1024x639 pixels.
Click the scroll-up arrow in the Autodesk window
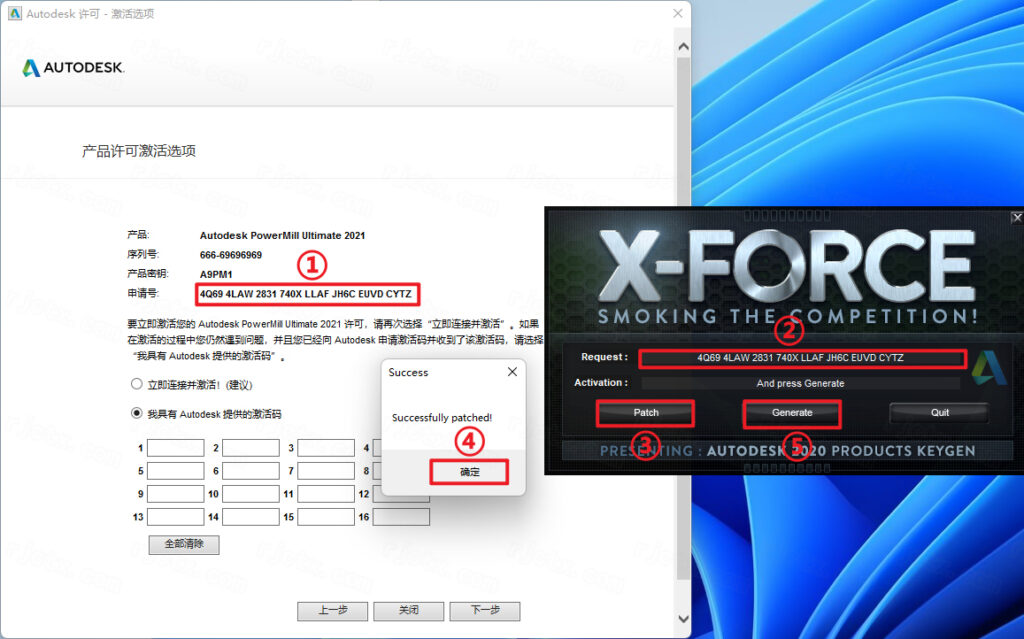pyautogui.click(x=683, y=47)
